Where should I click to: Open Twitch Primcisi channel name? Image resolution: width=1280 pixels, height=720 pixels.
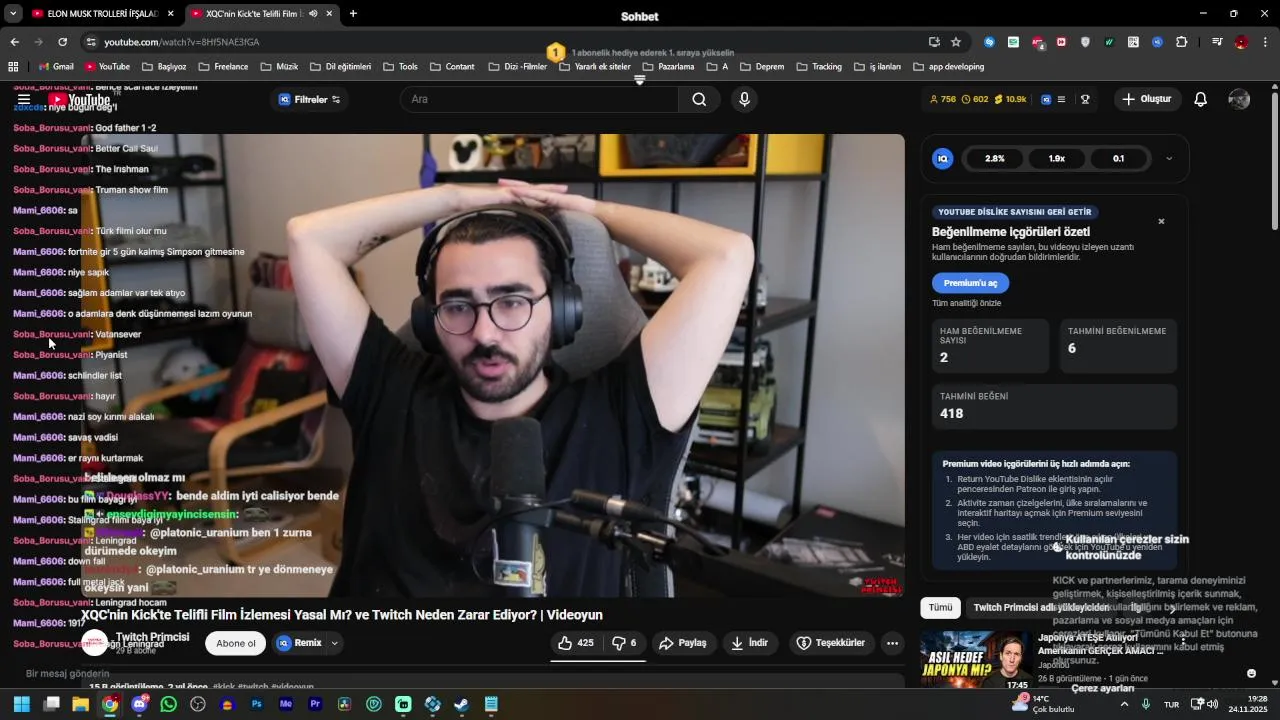(152, 637)
